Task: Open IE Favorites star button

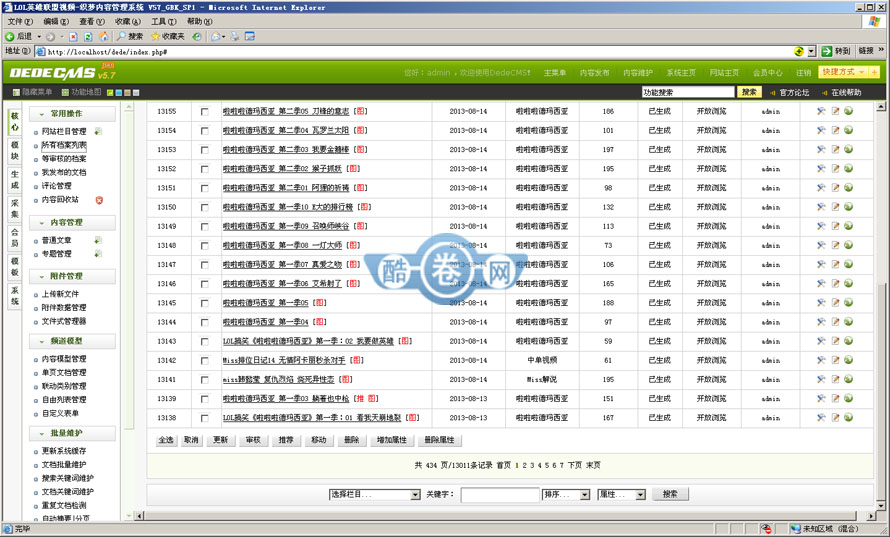Action: pos(167,36)
